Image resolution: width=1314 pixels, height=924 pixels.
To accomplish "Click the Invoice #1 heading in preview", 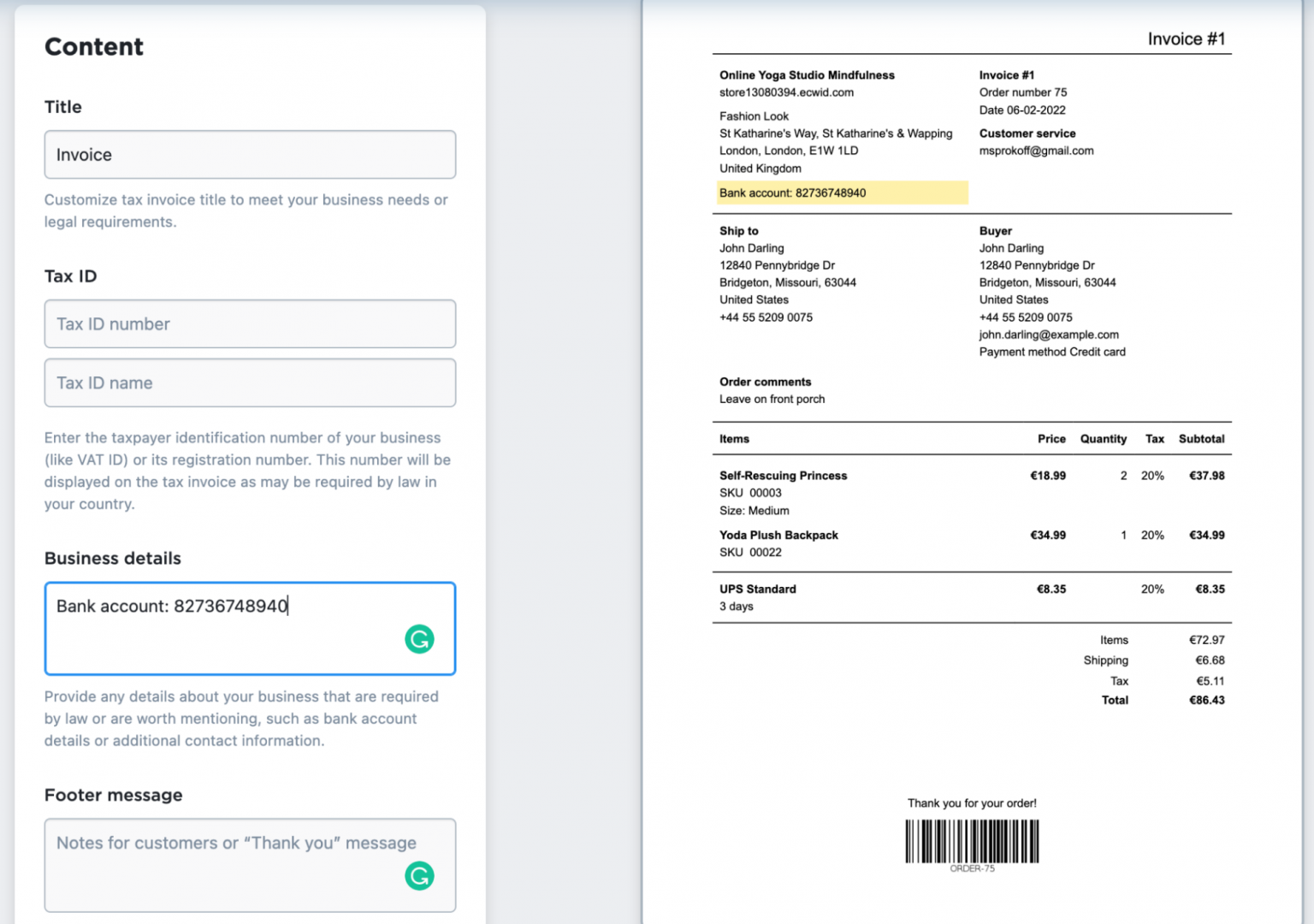I will pyautogui.click(x=1187, y=38).
